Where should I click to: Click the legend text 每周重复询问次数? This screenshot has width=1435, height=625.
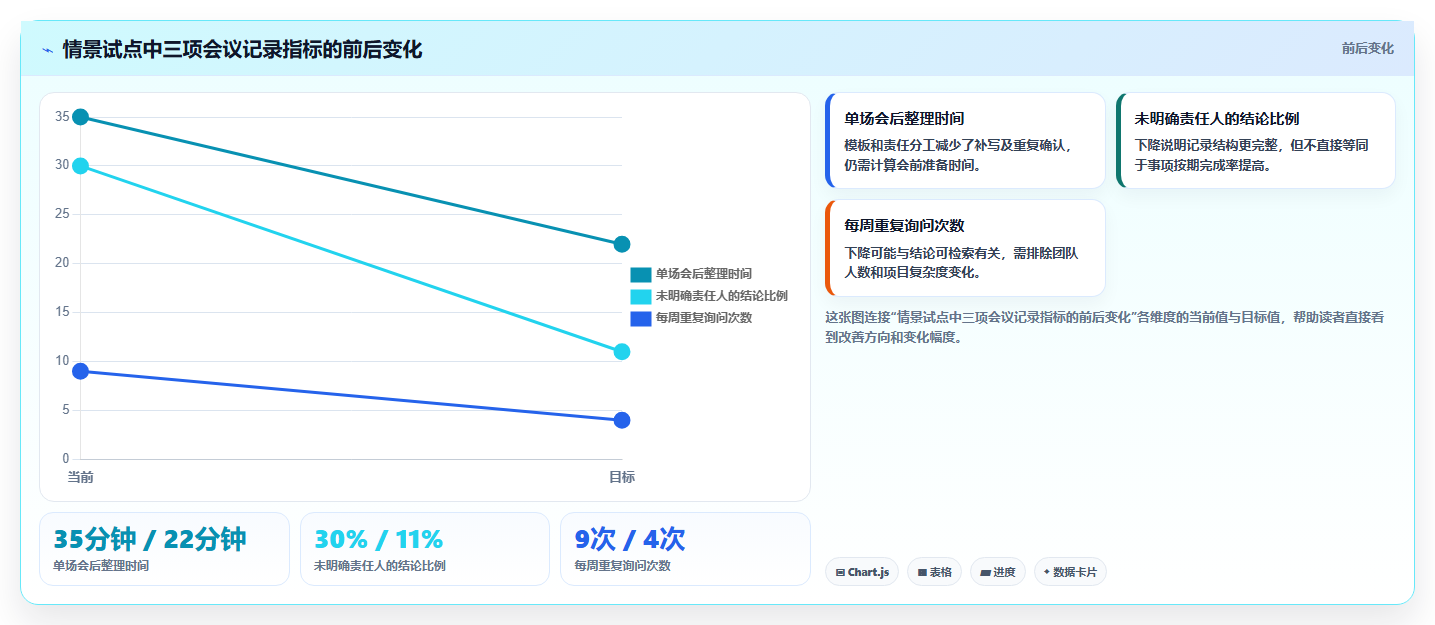point(704,318)
